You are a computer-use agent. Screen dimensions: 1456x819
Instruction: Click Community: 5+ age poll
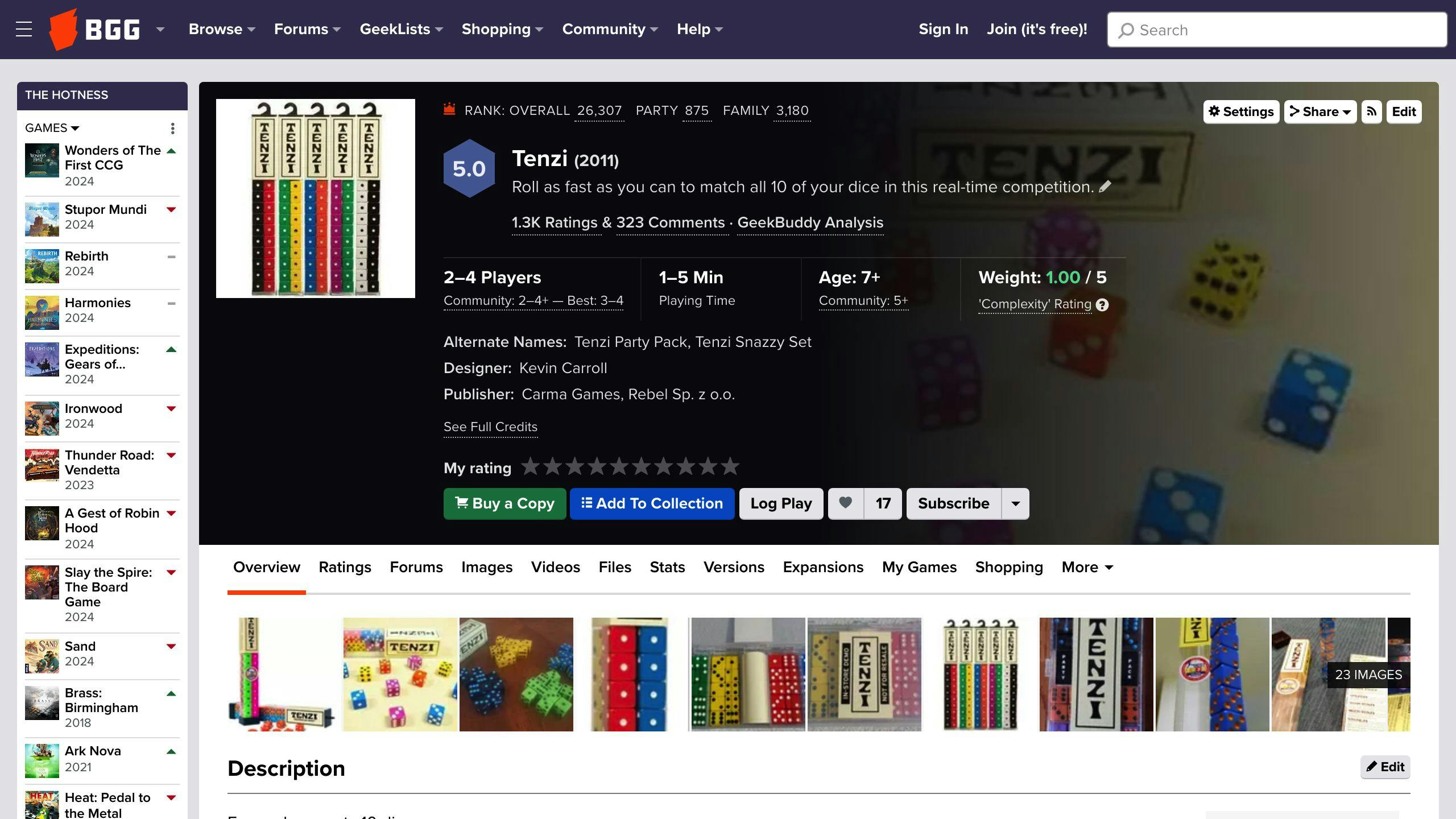click(x=863, y=300)
